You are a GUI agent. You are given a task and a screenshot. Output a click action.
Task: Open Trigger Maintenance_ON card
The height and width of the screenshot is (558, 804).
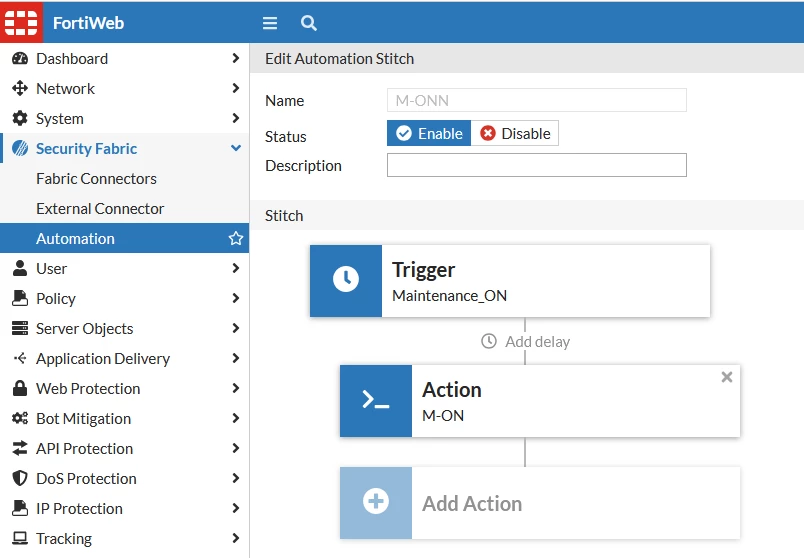510,281
